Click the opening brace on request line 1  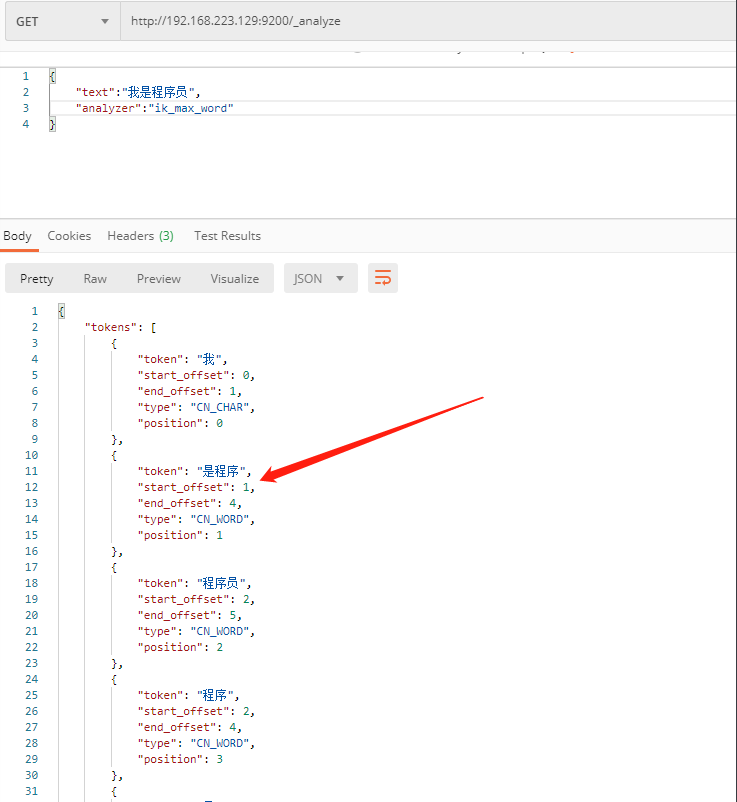pos(52,77)
